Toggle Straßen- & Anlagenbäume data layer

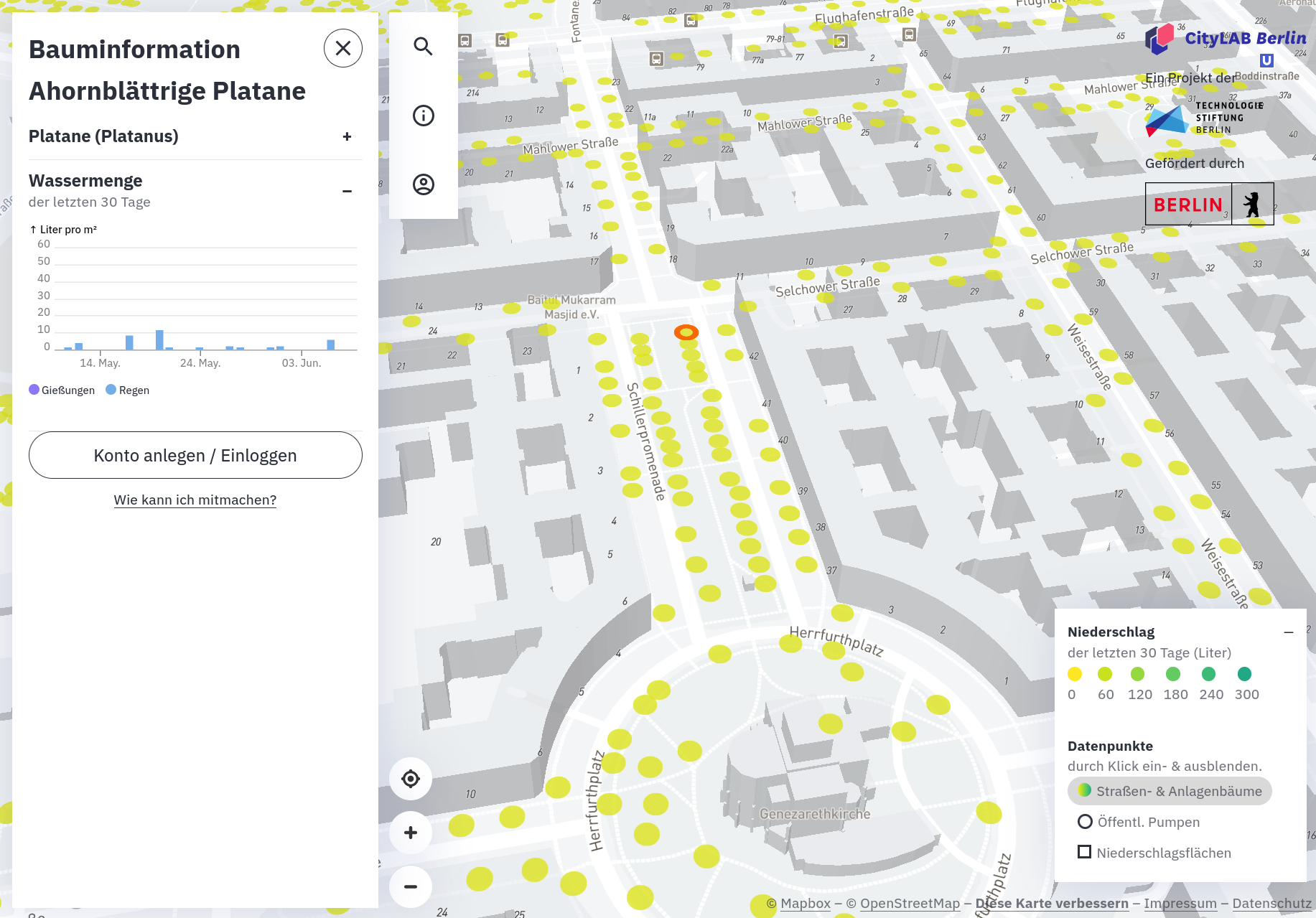tap(1170, 791)
